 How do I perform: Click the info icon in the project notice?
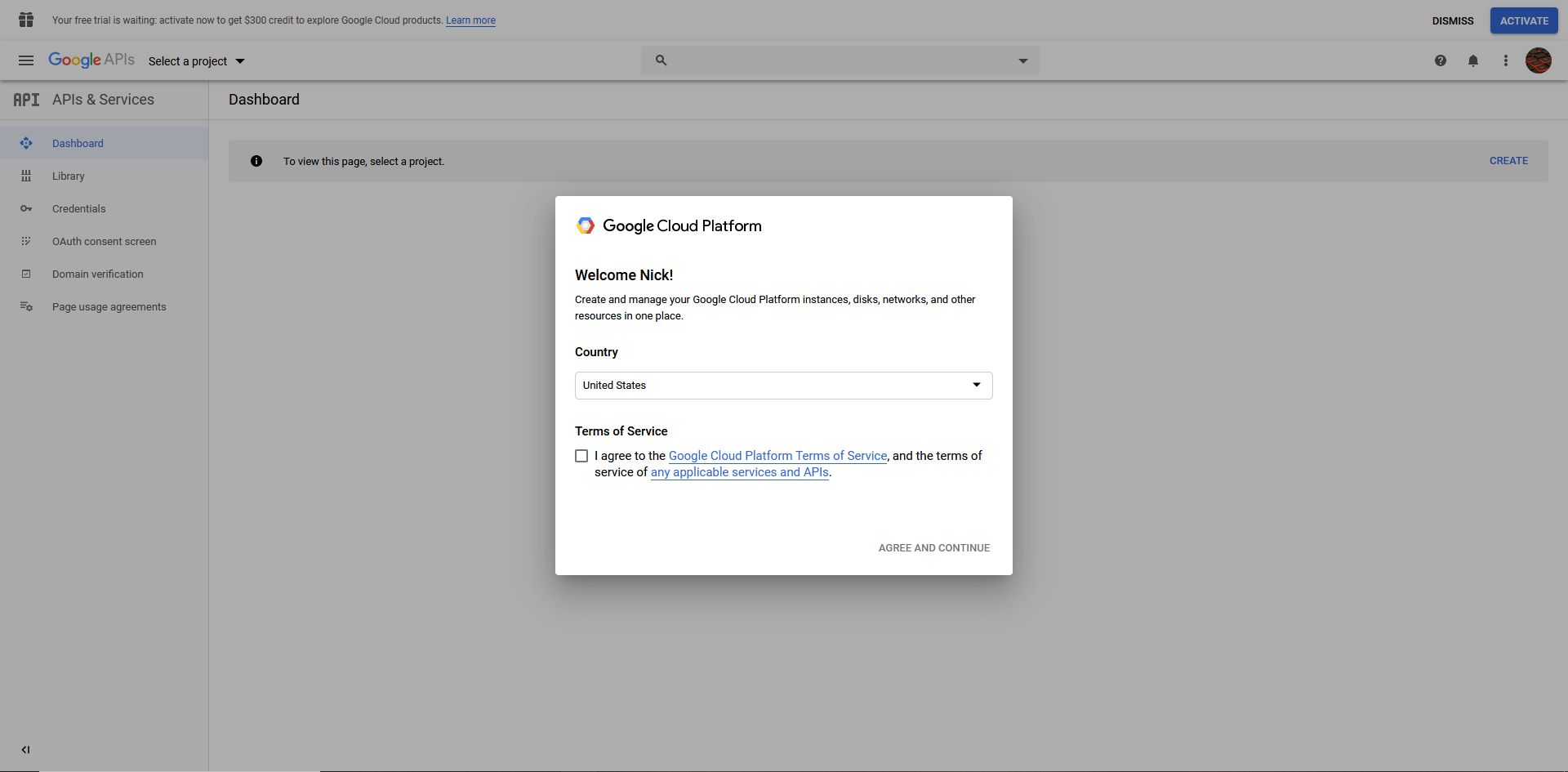(x=256, y=161)
